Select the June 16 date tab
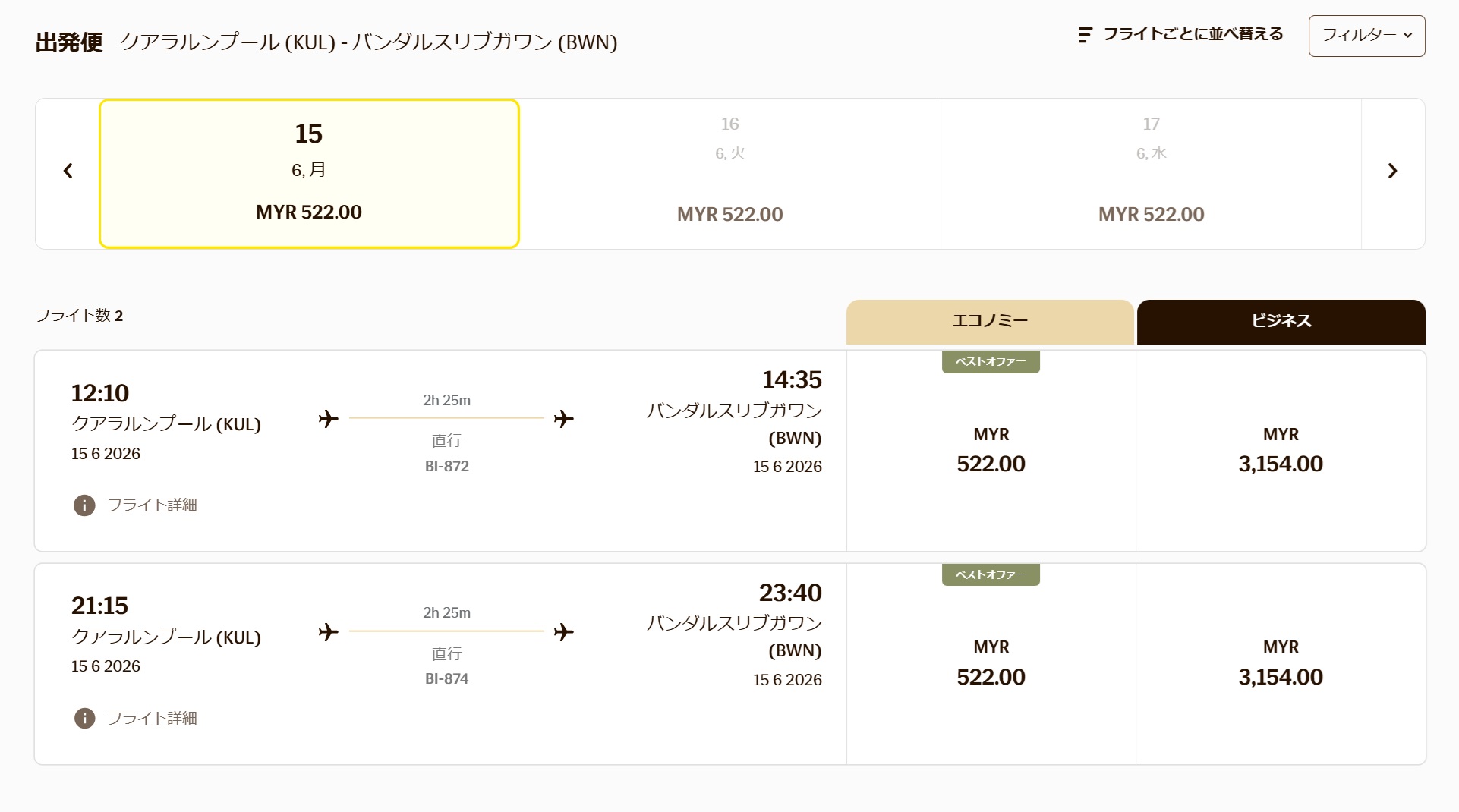Screen dimensions: 1459x812 pyautogui.click(x=729, y=174)
